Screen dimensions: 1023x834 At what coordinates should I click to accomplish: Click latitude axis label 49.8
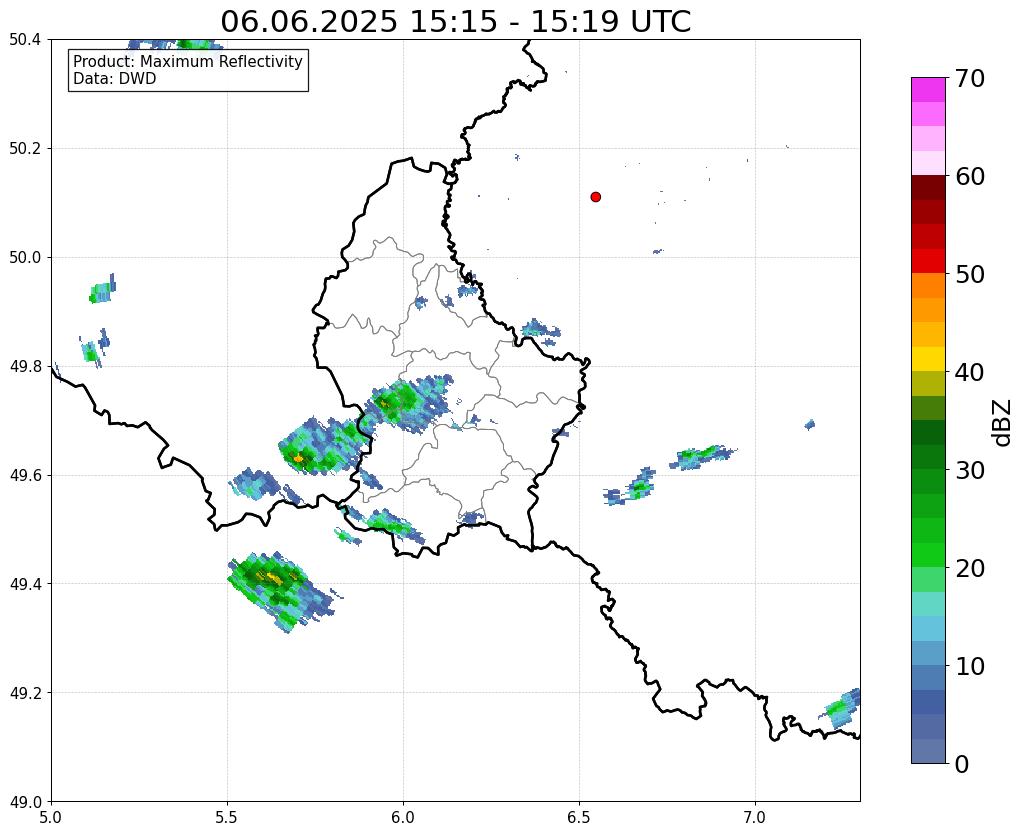tap(25, 367)
